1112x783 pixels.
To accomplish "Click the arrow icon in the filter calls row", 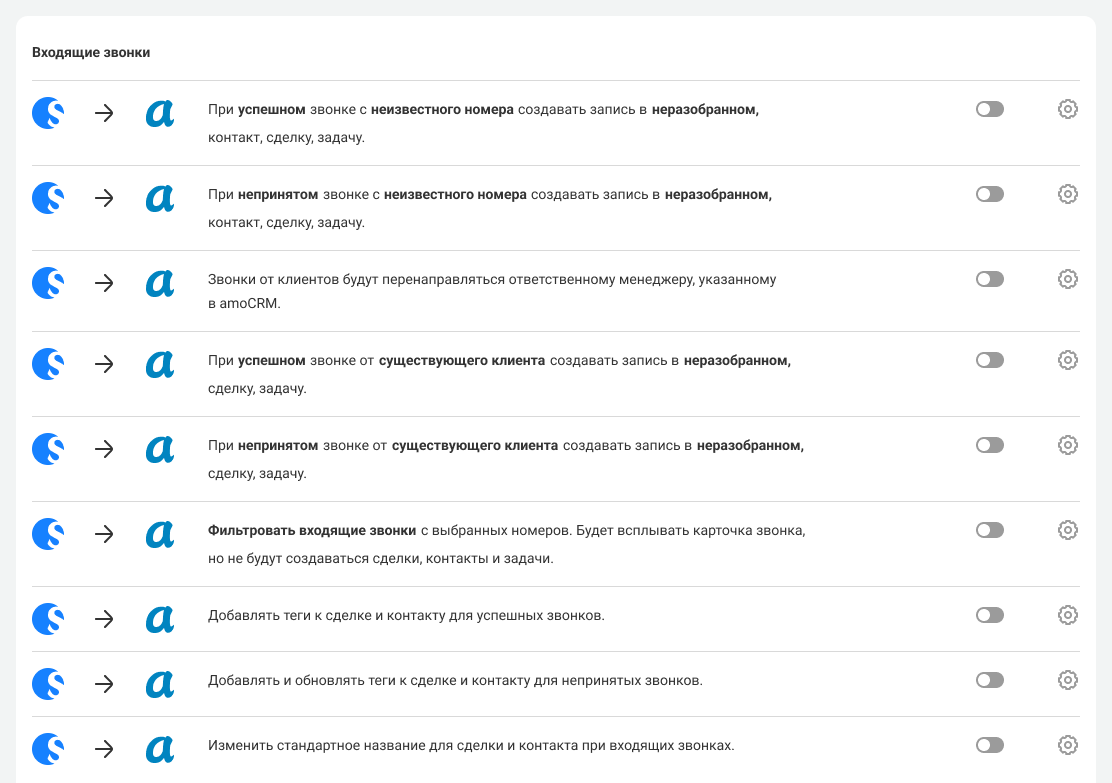I will point(104,534).
